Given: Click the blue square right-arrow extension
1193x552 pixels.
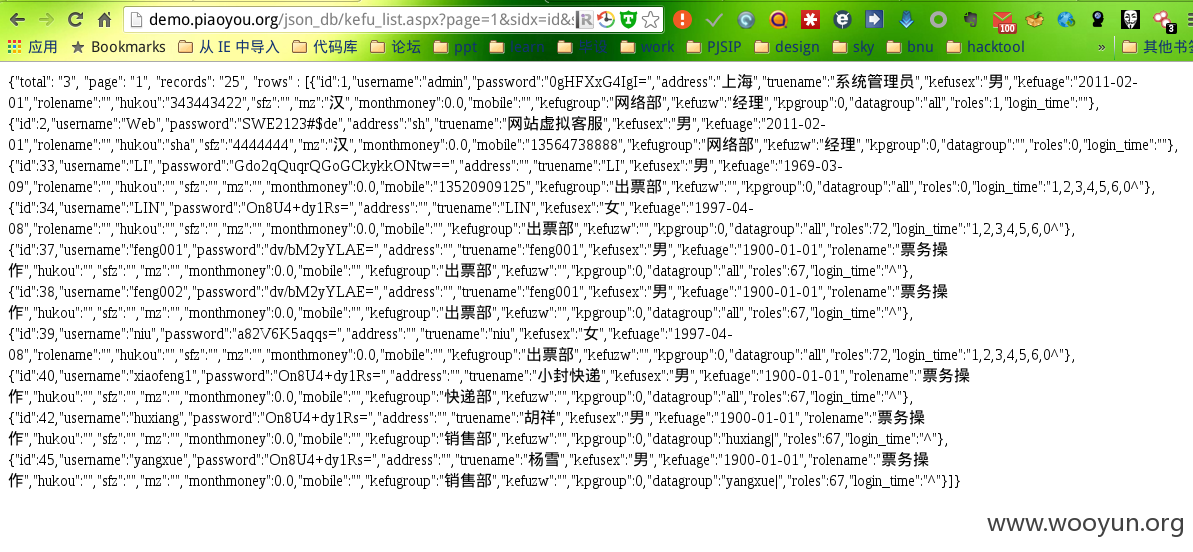Looking at the screenshot, I should coord(874,20).
